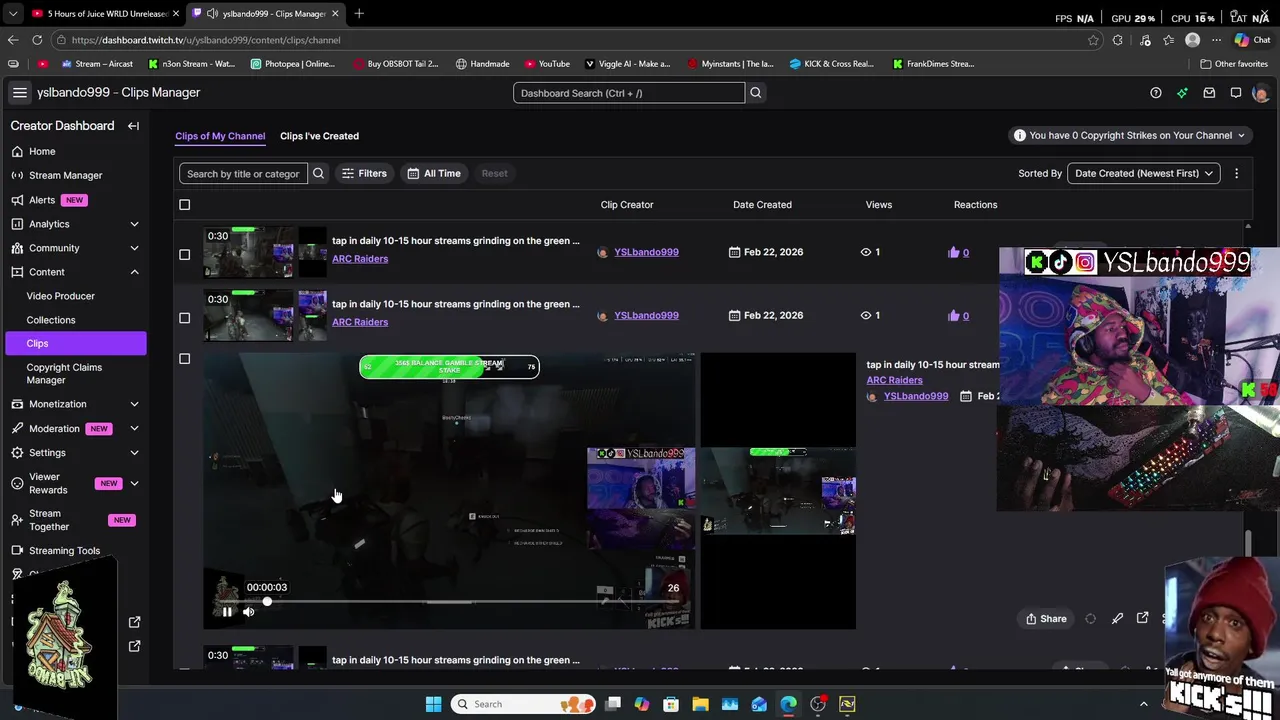
Task: Open the first clip's thumbnail
Action: tap(265, 252)
